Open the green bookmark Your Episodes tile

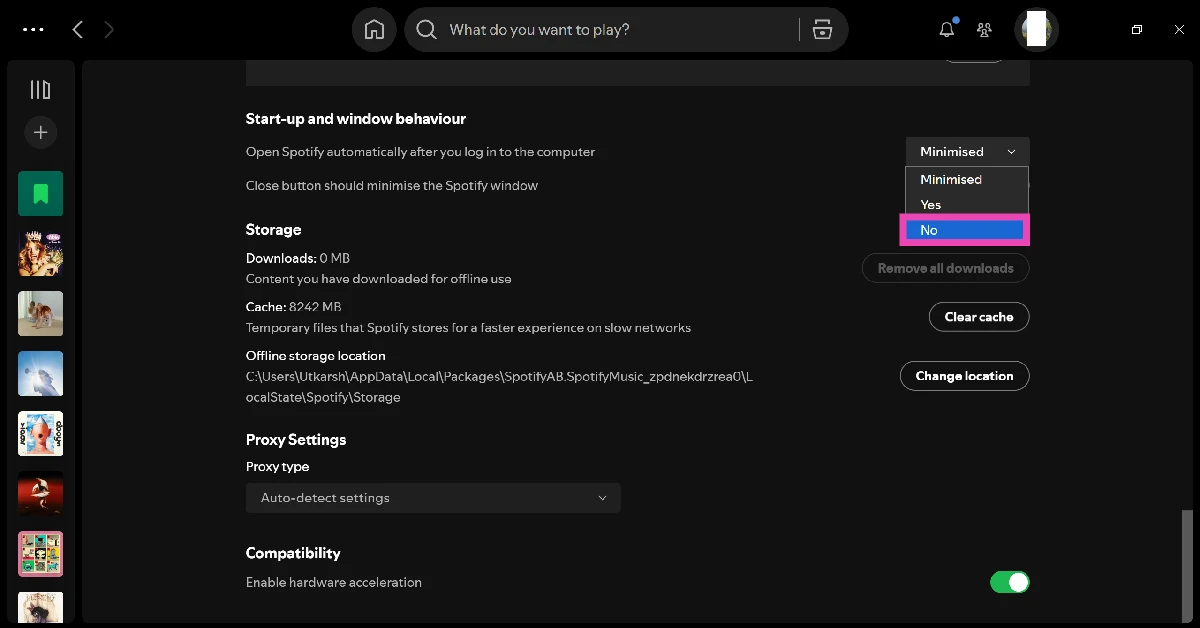coord(41,193)
